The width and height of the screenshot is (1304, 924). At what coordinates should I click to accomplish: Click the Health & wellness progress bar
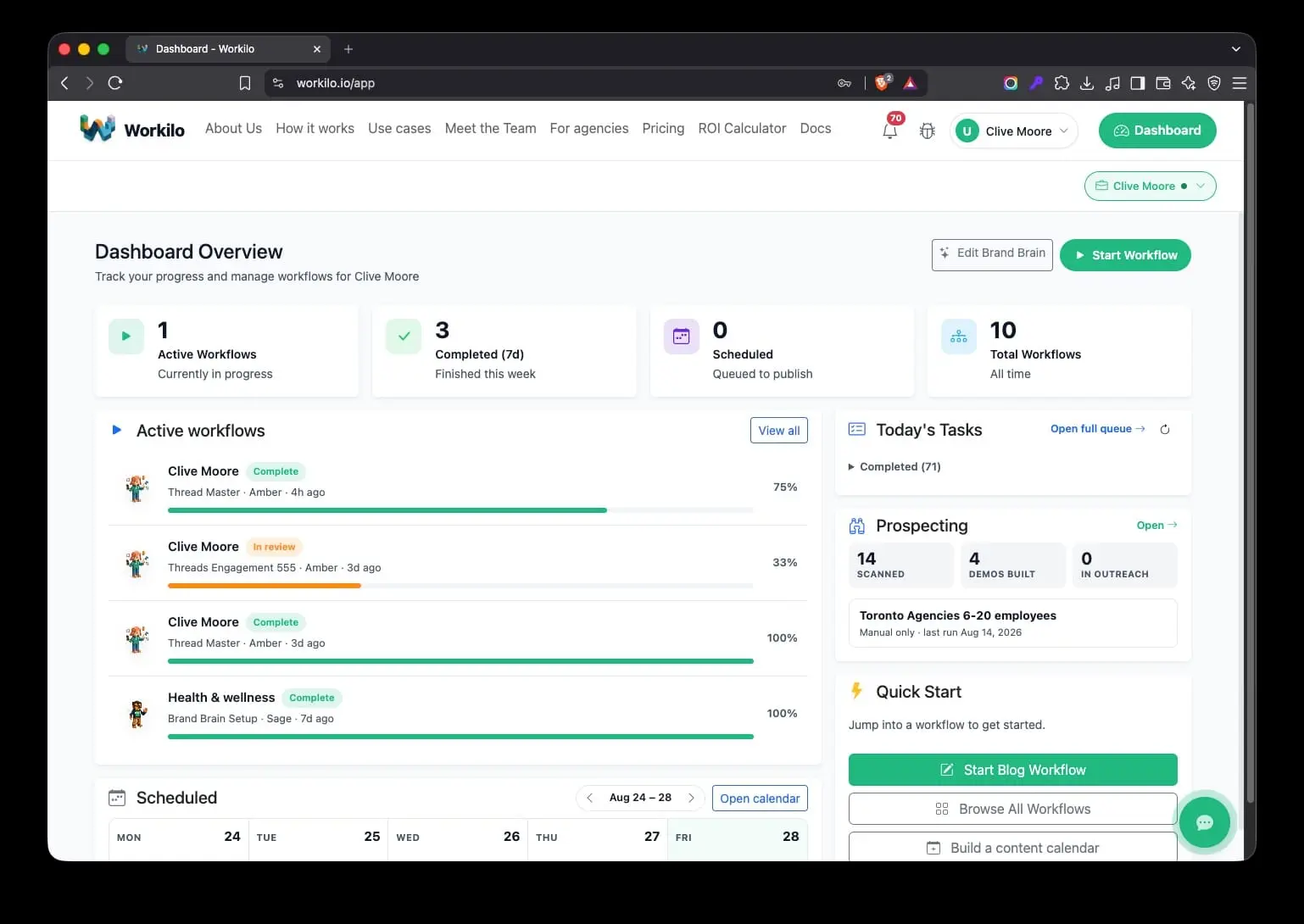coord(460,737)
